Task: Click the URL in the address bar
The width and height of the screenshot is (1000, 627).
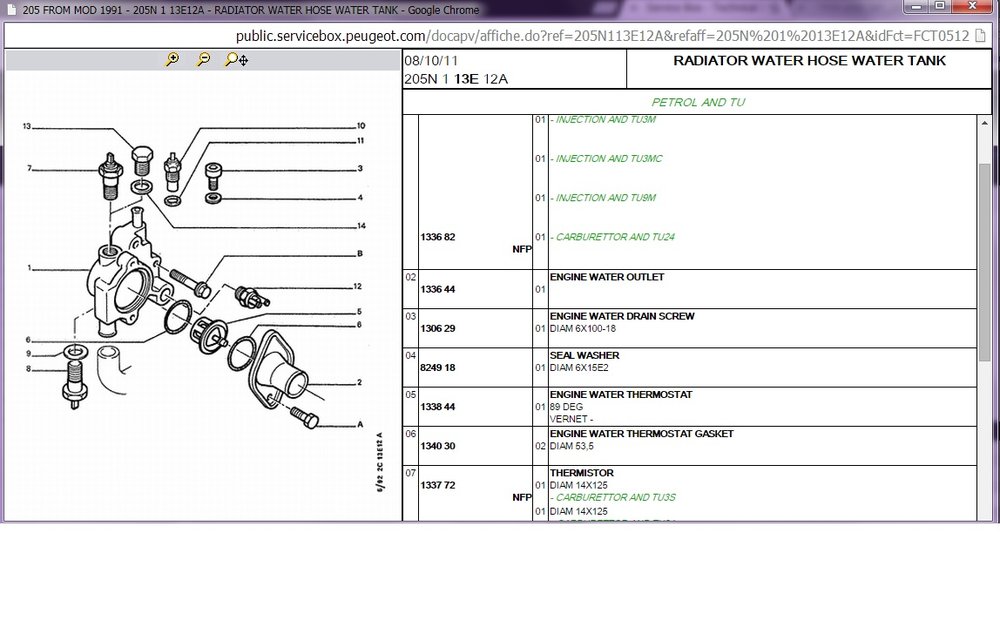Action: click(x=602, y=36)
